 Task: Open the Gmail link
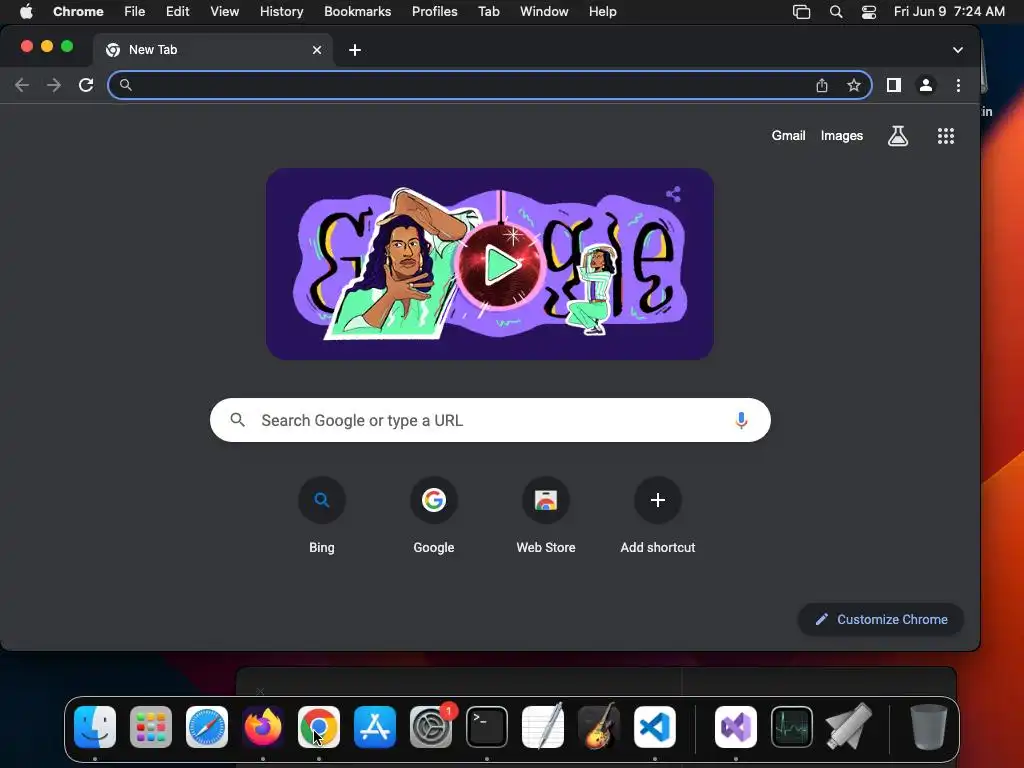coord(788,136)
